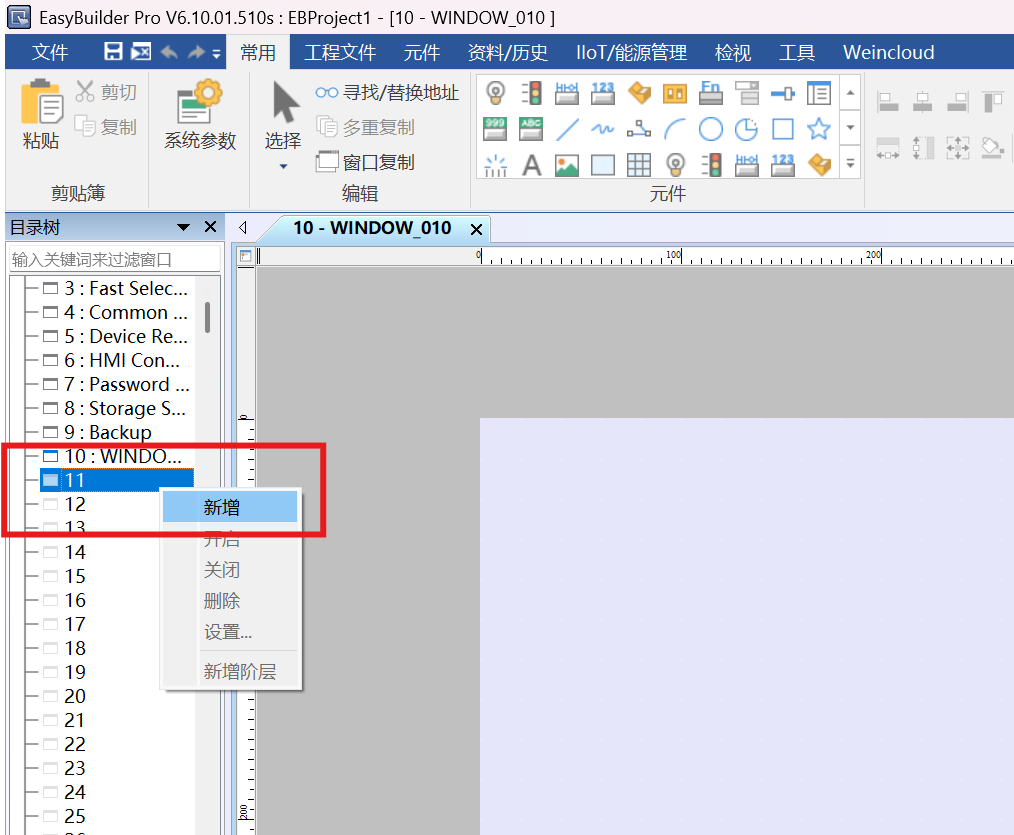Screen dimensions: 1014x835
Task: Click 窗口复制 window copy
Action: click(365, 162)
